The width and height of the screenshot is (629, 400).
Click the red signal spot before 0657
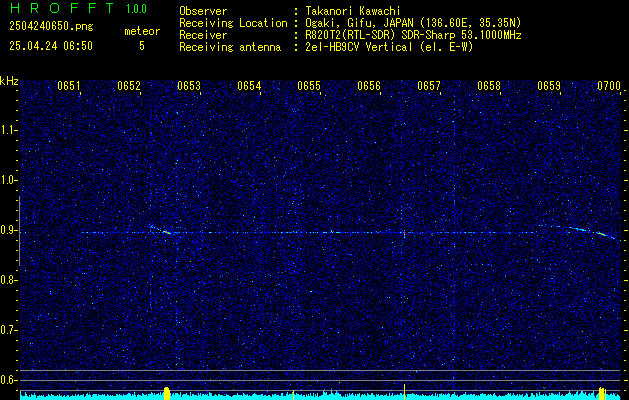point(404,233)
